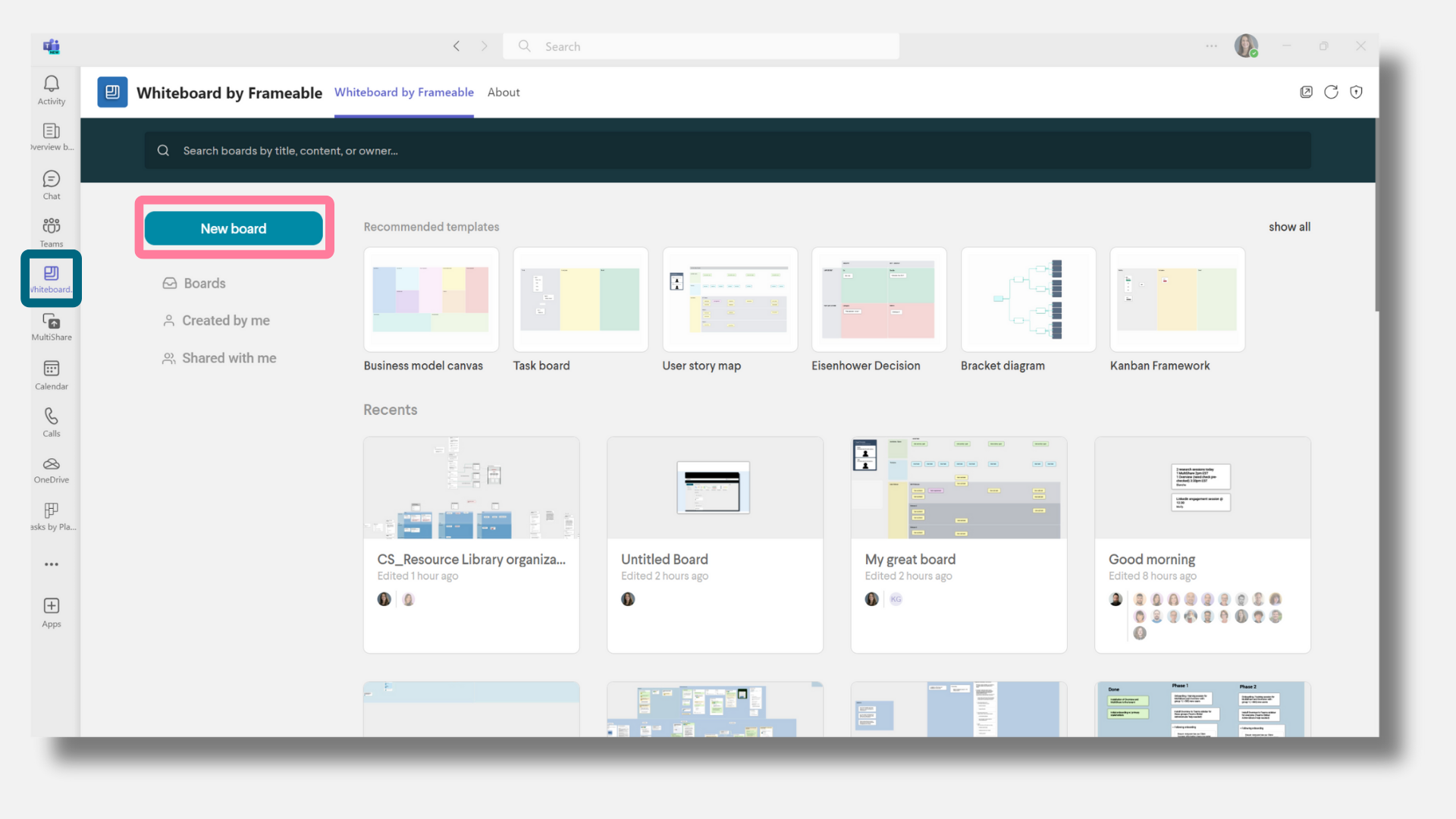Go back with the left arrow
This screenshot has height=819, width=1456.
pyautogui.click(x=457, y=46)
